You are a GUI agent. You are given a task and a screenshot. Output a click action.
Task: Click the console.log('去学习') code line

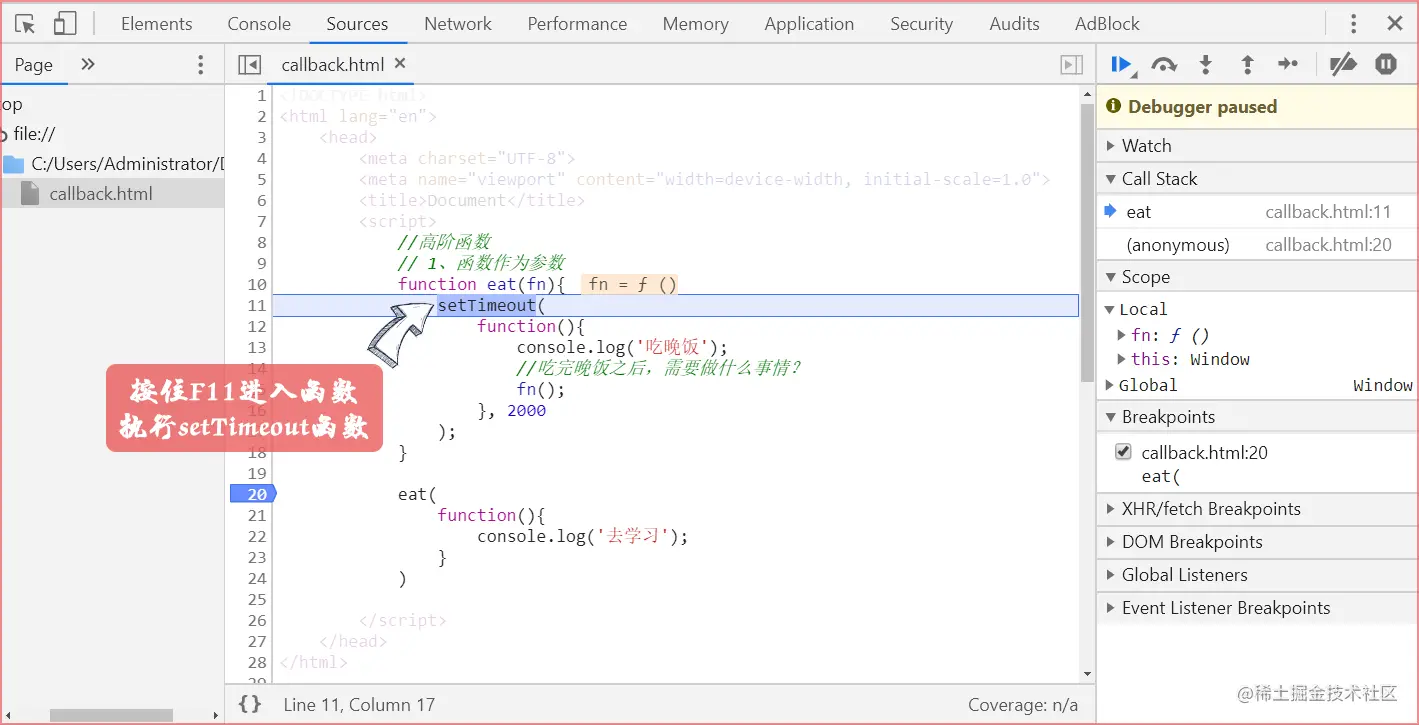[583, 536]
